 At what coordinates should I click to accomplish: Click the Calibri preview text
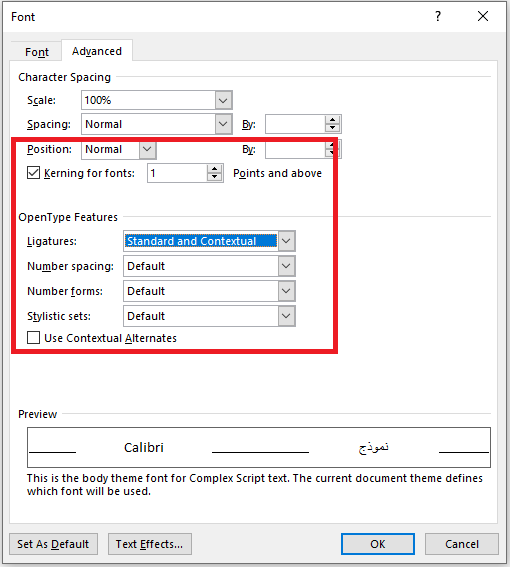144,448
